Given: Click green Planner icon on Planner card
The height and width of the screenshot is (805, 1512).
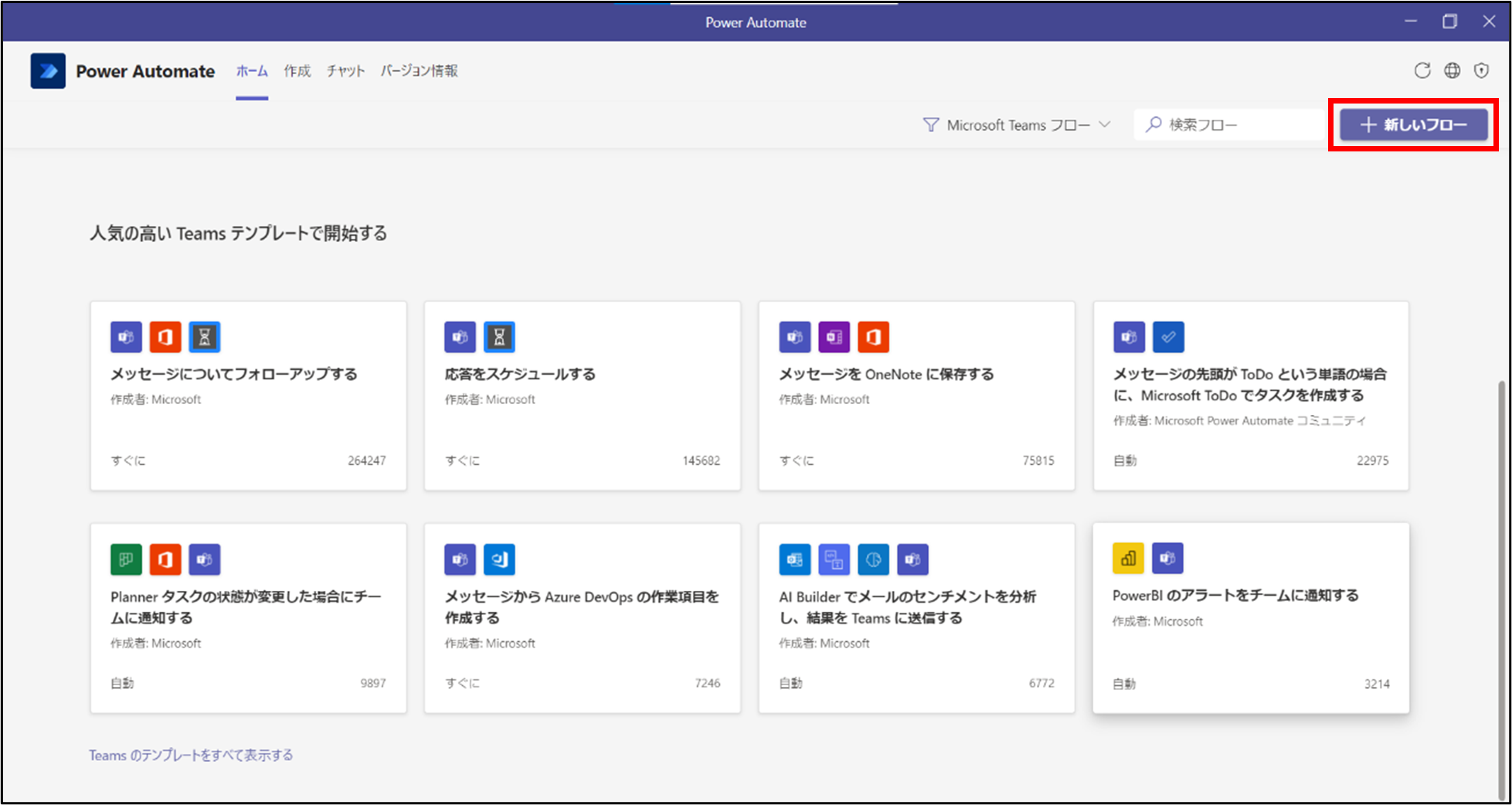Looking at the screenshot, I should [x=126, y=559].
